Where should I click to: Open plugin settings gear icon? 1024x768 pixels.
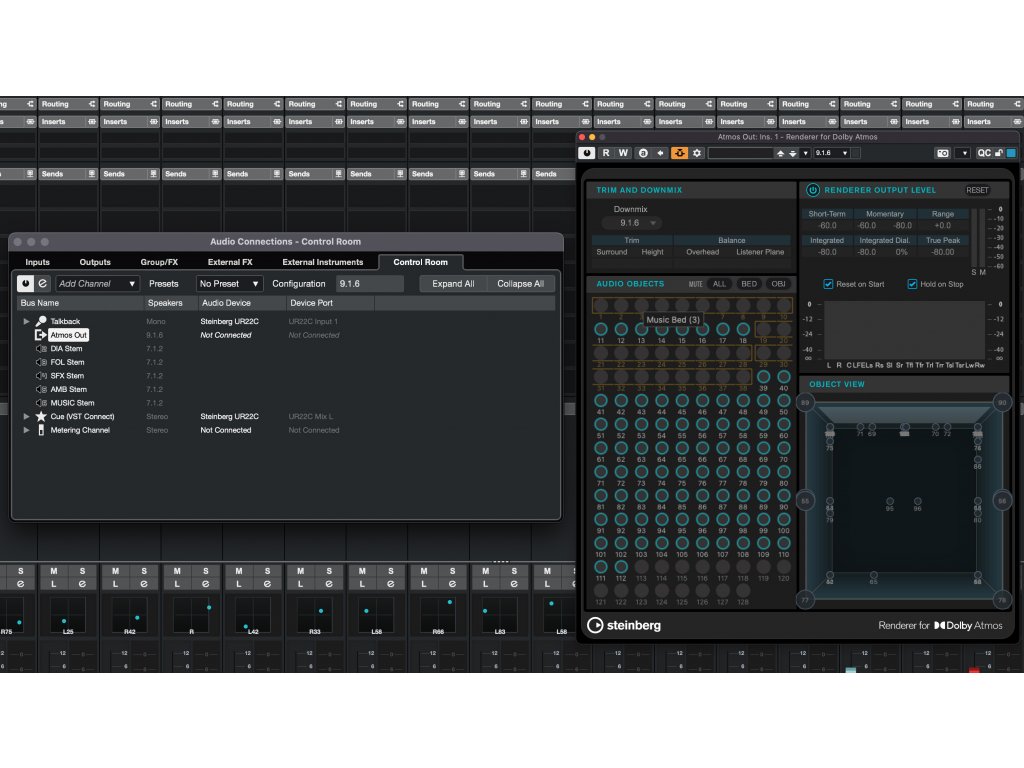697,153
